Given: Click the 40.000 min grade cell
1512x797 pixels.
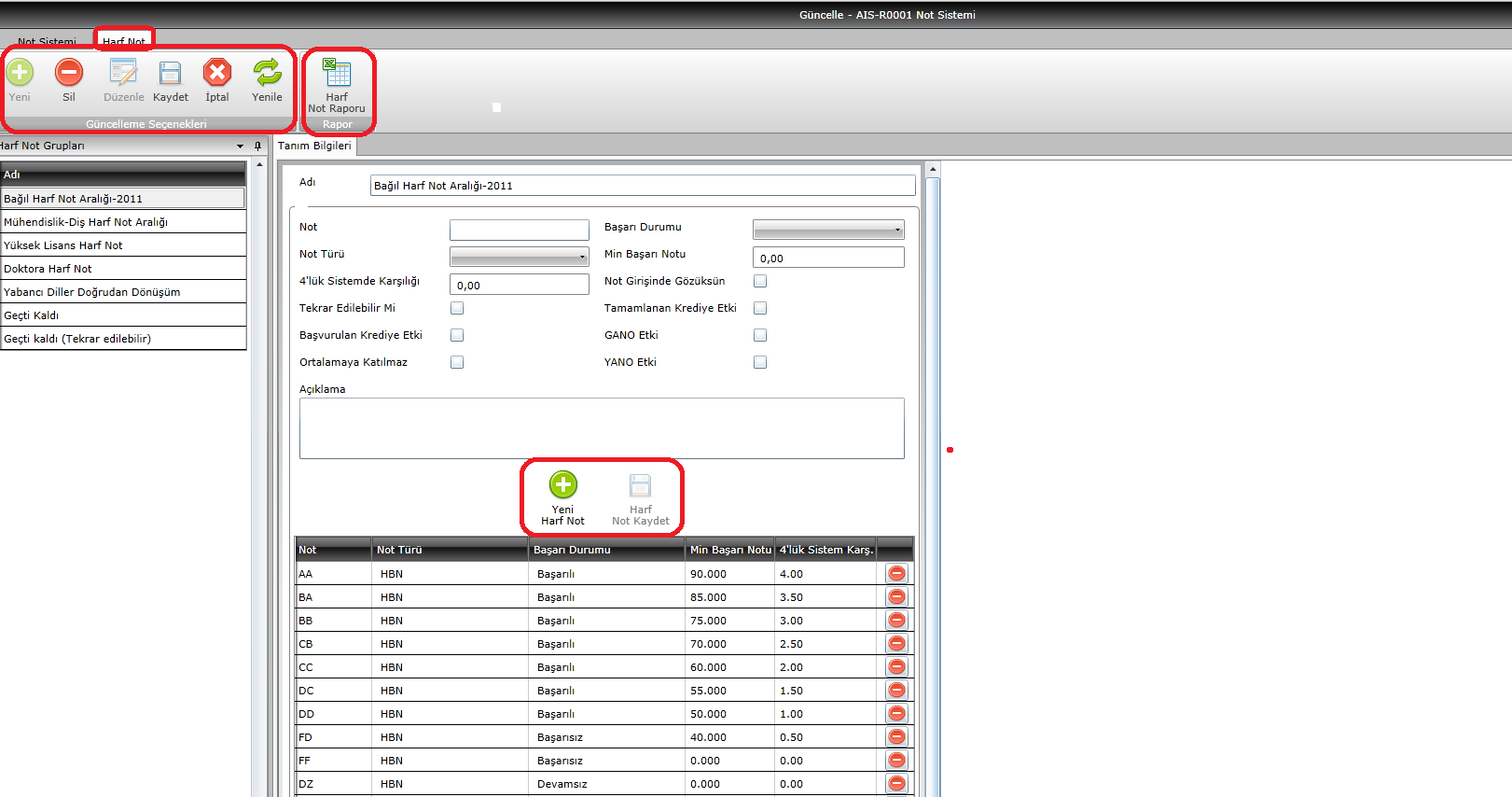Looking at the screenshot, I should click(730, 737).
